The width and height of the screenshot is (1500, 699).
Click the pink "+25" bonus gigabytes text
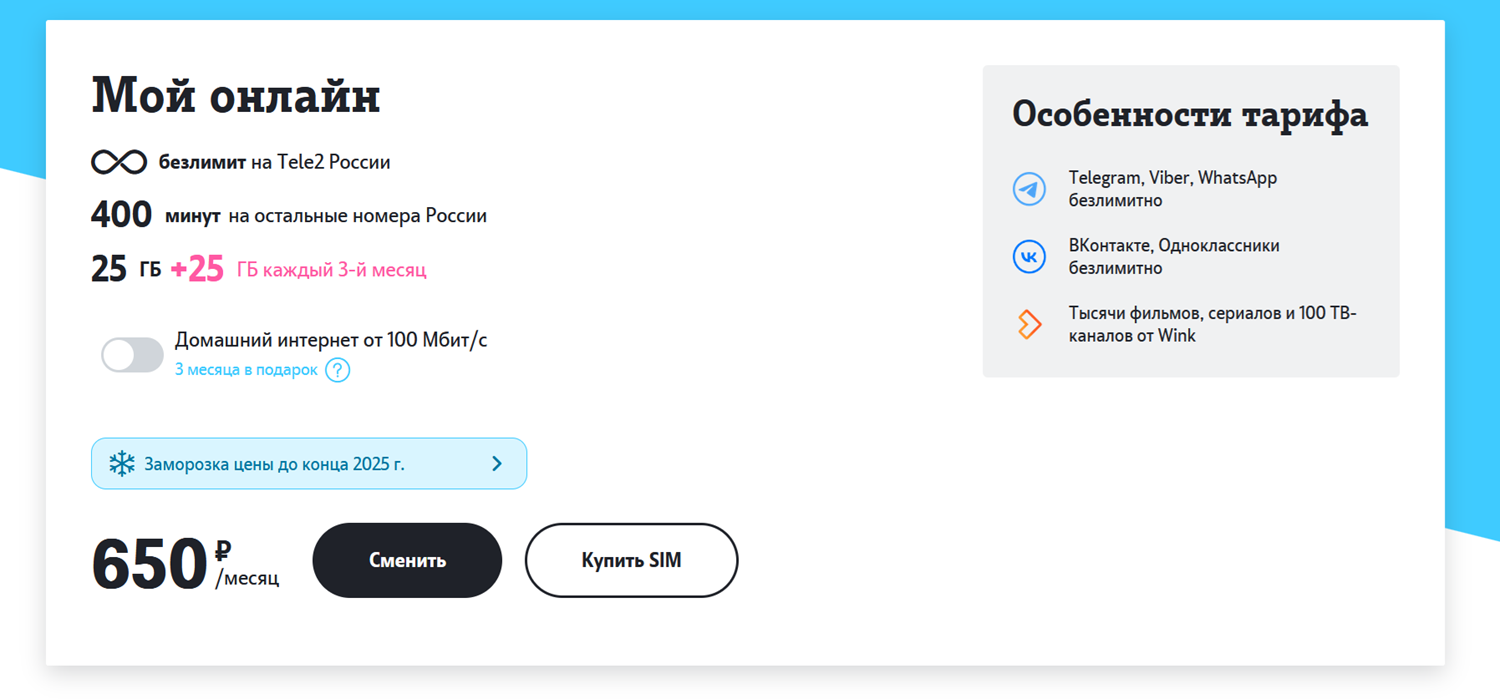click(197, 269)
